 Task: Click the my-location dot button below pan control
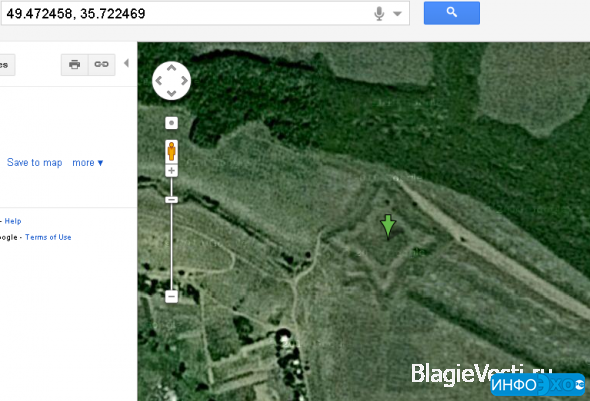[x=172, y=123]
